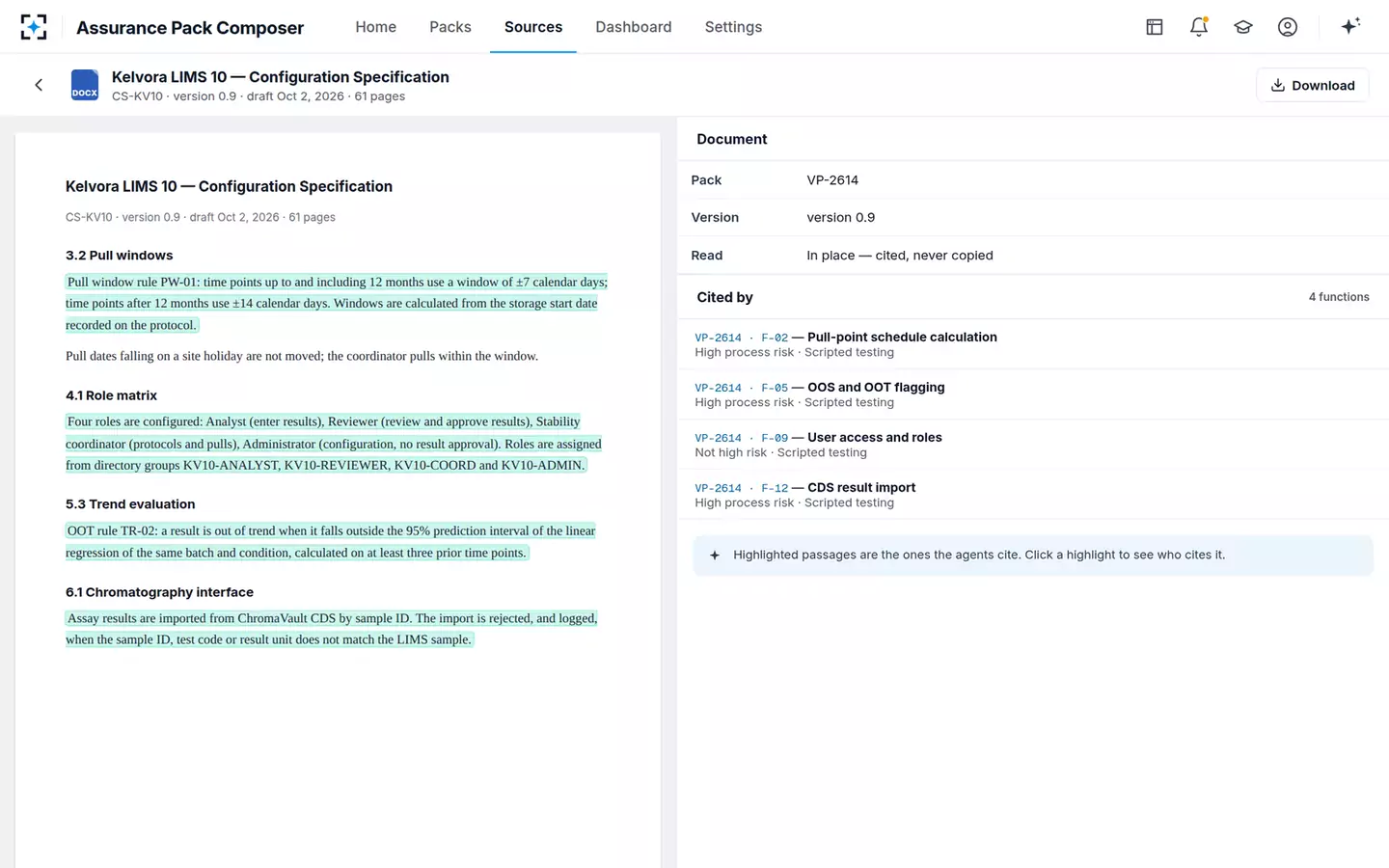Open the graduation cap learning icon
The width and height of the screenshot is (1389, 868).
1243,27
